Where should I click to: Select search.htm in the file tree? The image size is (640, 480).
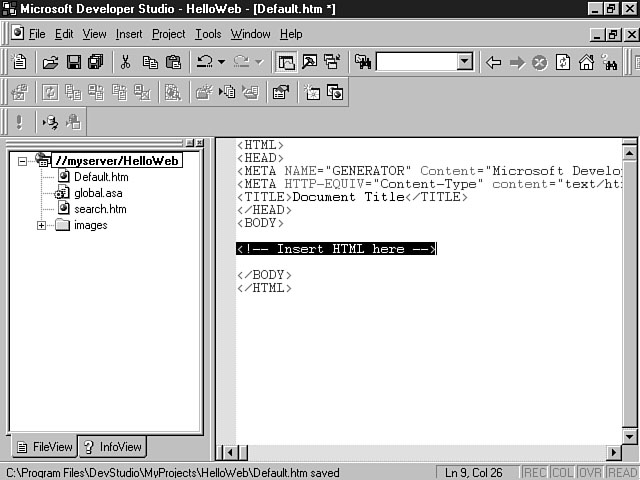coord(100,209)
